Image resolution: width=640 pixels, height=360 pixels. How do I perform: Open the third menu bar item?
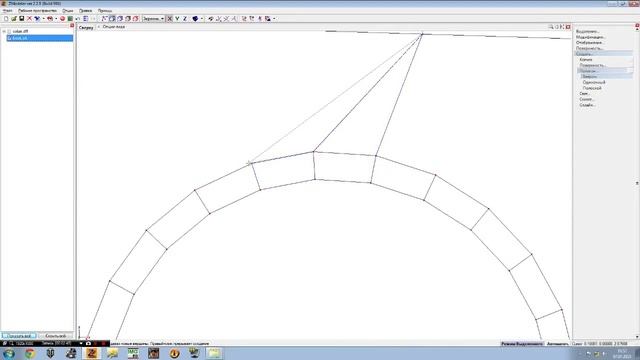click(68, 11)
